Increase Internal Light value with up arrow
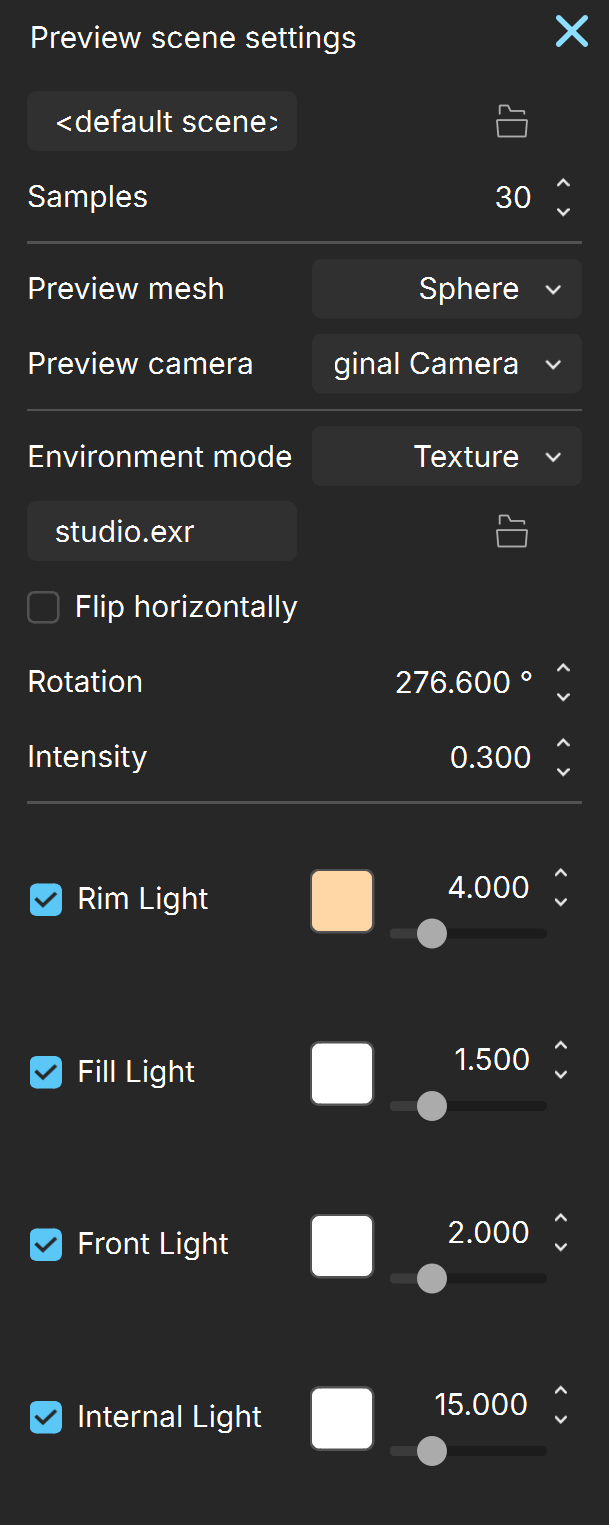609x1525 pixels. point(561,1391)
